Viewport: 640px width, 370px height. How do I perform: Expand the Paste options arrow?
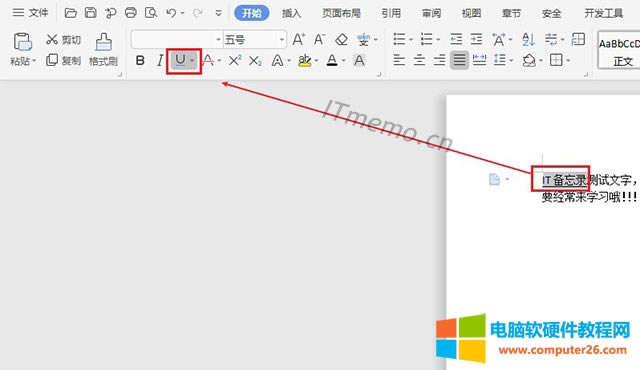click(34, 61)
